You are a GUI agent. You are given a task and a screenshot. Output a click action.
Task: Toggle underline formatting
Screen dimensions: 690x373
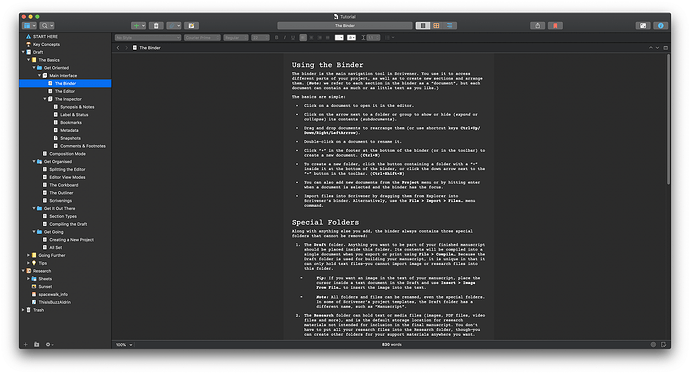(293, 38)
